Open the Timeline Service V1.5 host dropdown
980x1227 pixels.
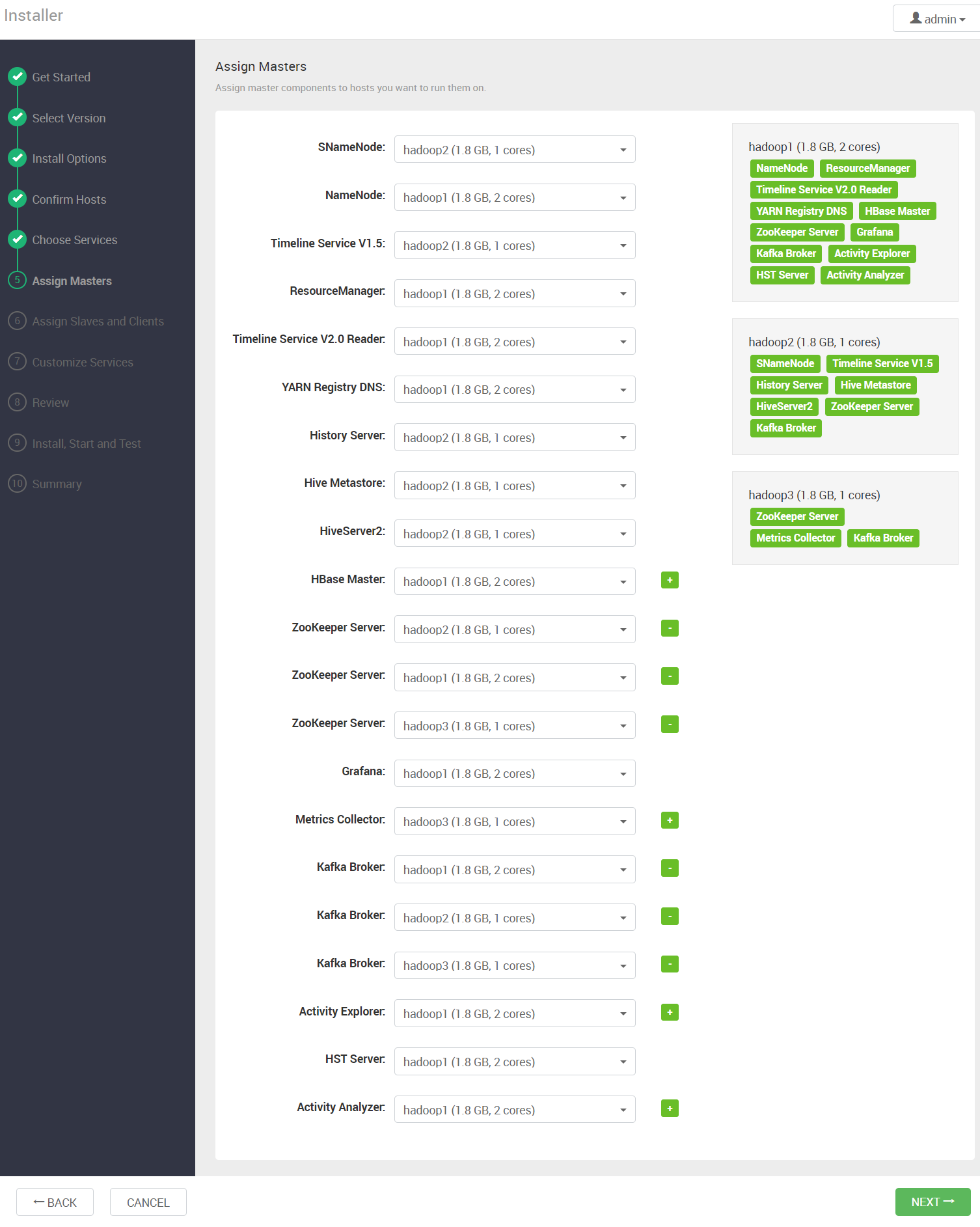[515, 245]
